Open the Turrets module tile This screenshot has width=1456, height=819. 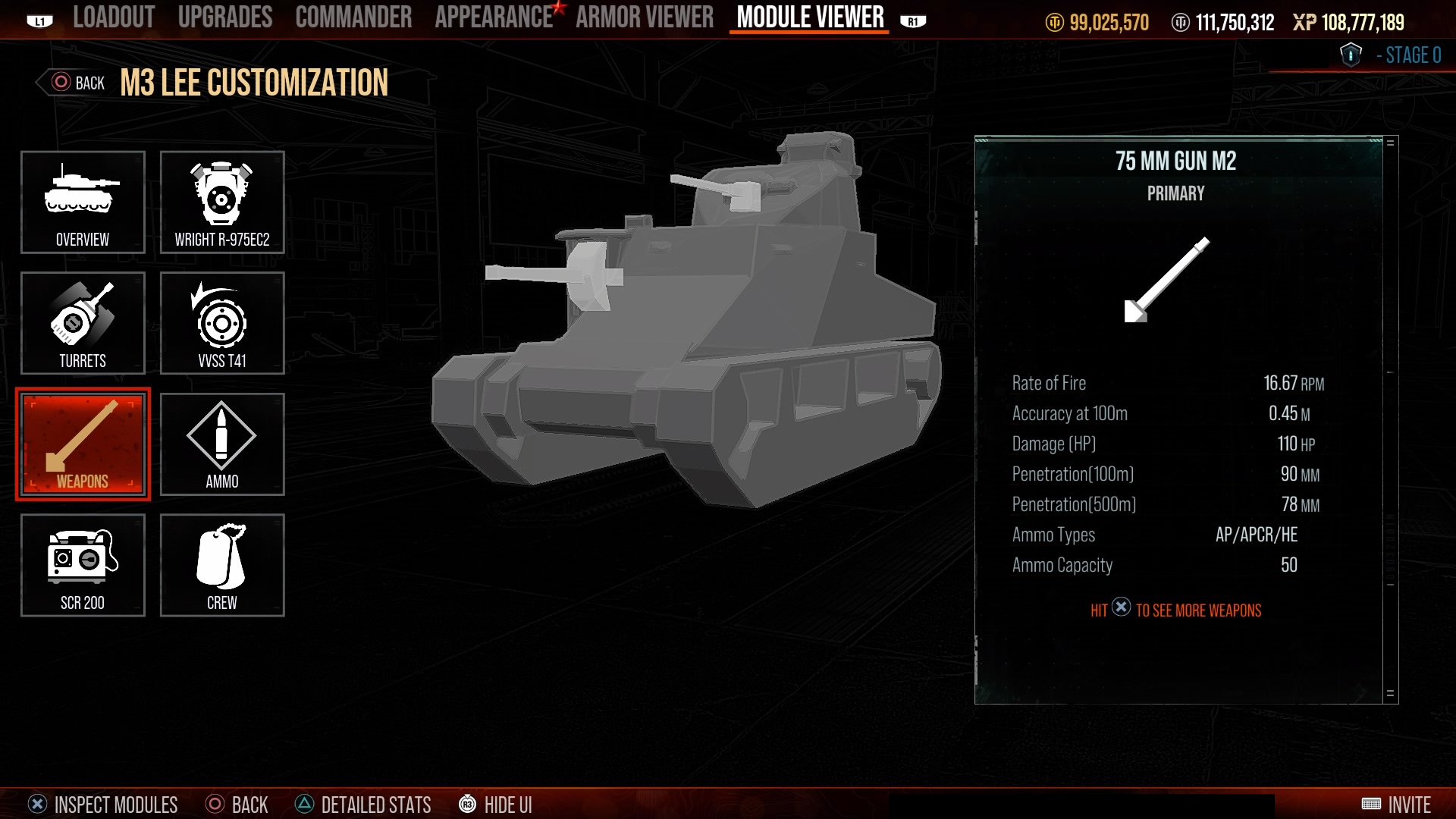[83, 323]
